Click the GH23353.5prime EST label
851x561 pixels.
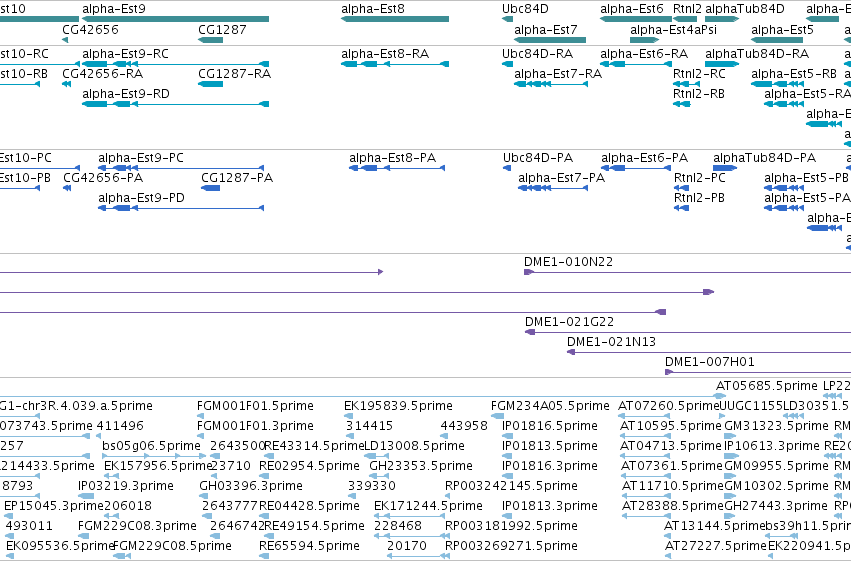(421, 466)
